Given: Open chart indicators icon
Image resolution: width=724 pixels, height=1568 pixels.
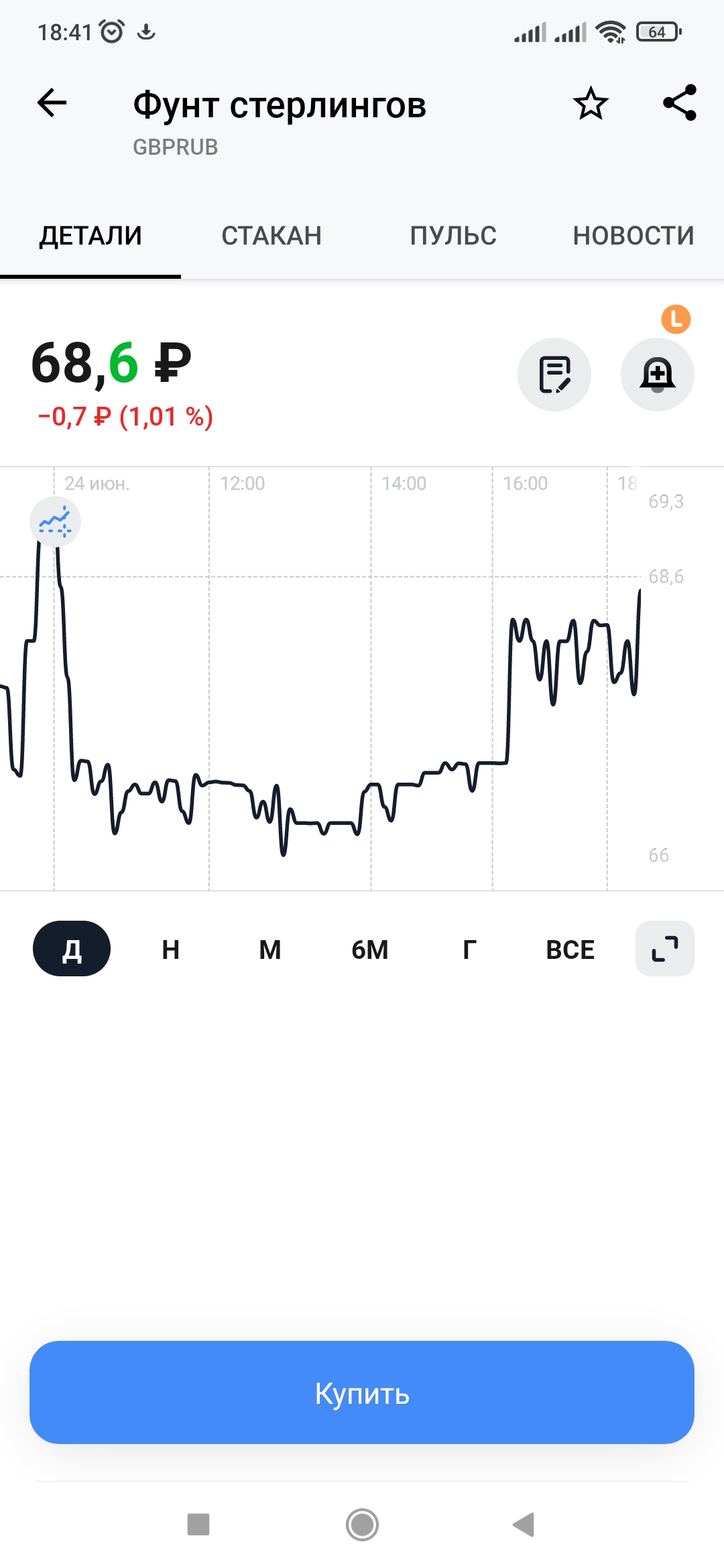Looking at the screenshot, I should pyautogui.click(x=55, y=522).
